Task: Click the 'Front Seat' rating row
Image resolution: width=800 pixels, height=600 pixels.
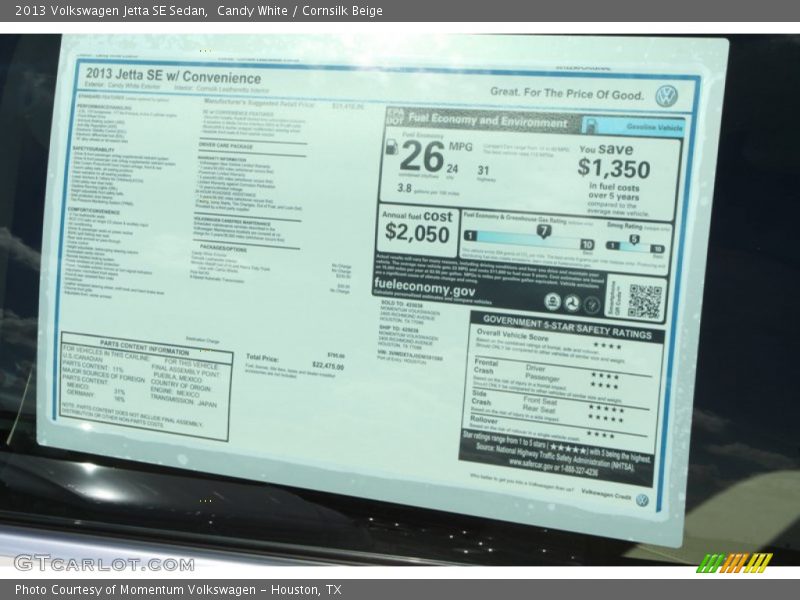Action: point(540,402)
